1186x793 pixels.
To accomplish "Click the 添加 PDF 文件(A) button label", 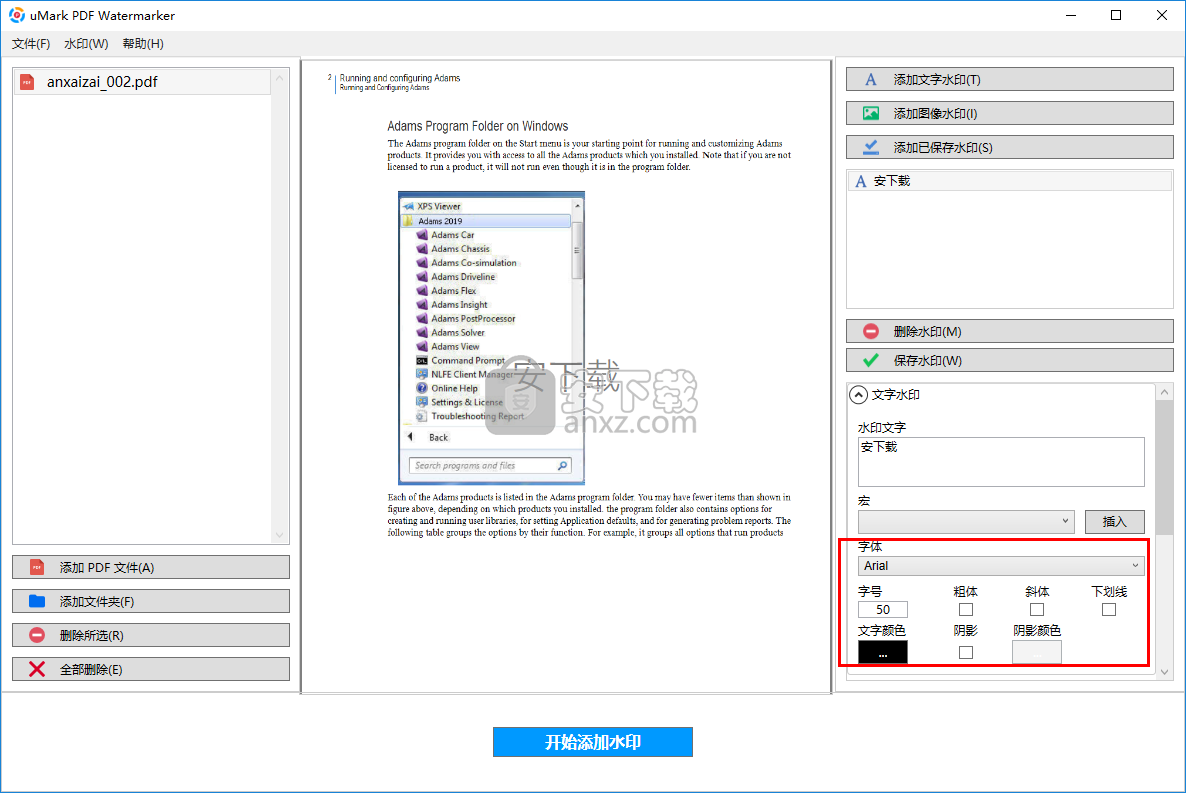I will tap(107, 568).
